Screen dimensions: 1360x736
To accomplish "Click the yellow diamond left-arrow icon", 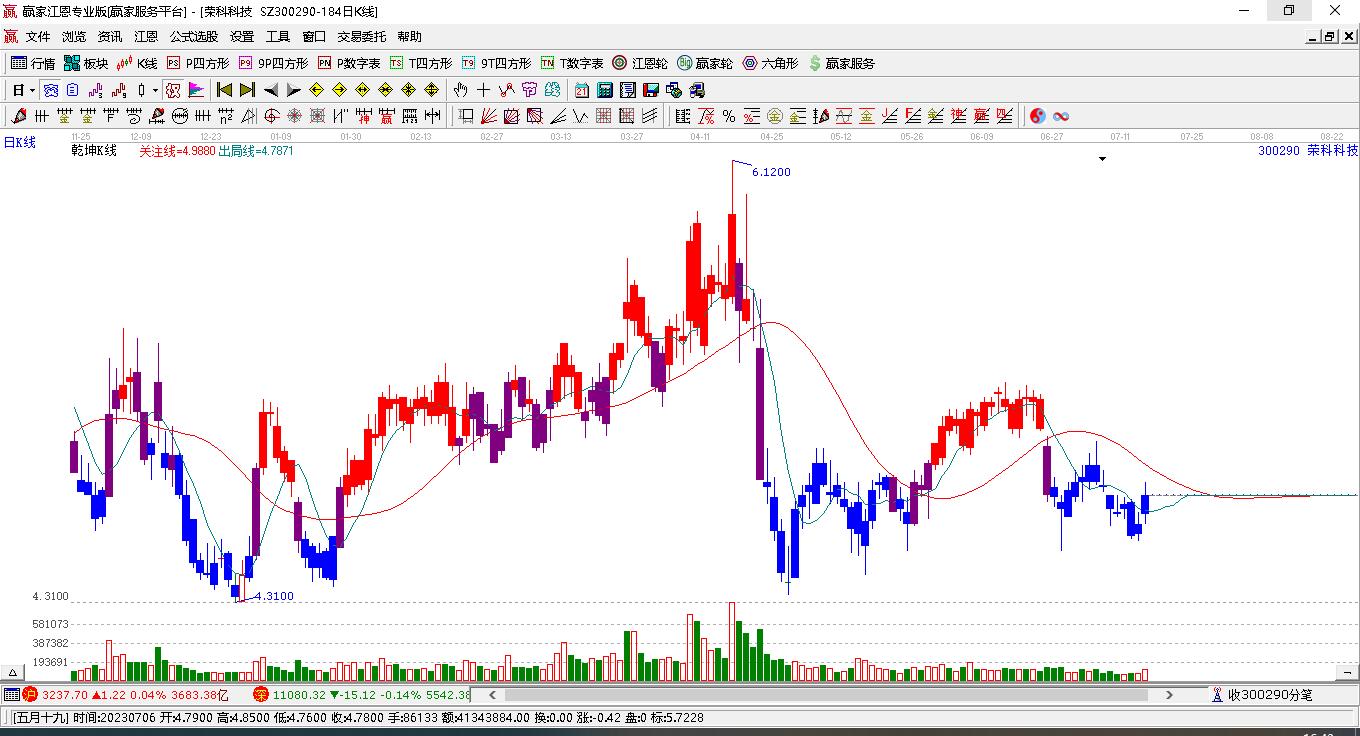I will point(316,90).
